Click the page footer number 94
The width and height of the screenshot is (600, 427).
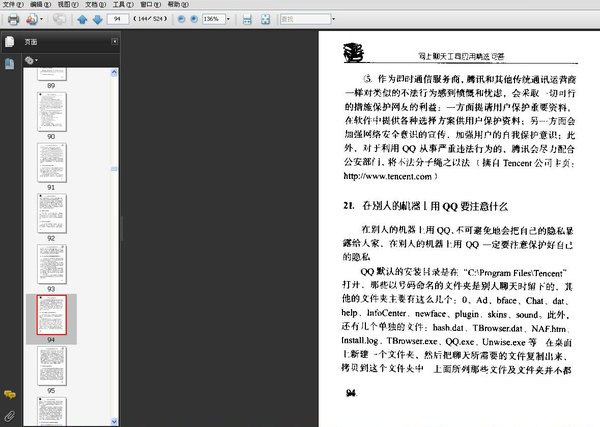(x=351, y=393)
